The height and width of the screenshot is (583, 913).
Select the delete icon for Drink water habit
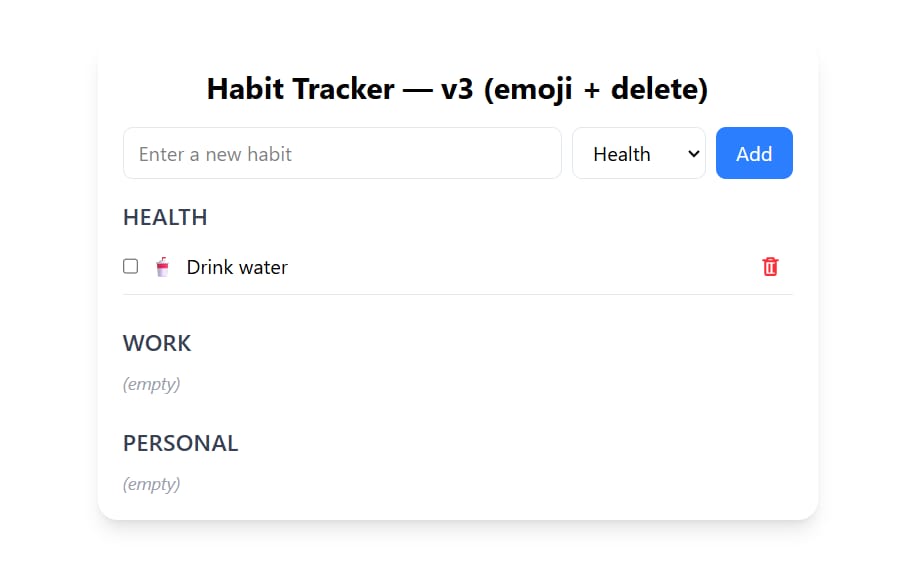click(x=770, y=266)
